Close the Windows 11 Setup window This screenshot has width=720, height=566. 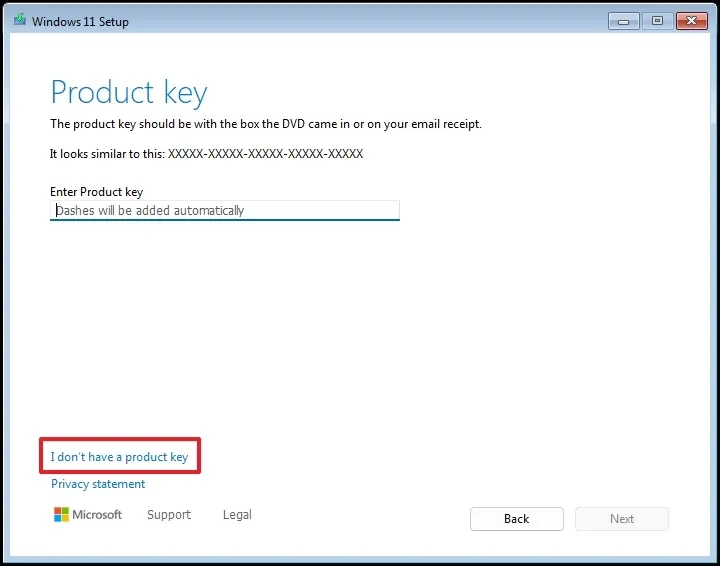click(x=691, y=20)
